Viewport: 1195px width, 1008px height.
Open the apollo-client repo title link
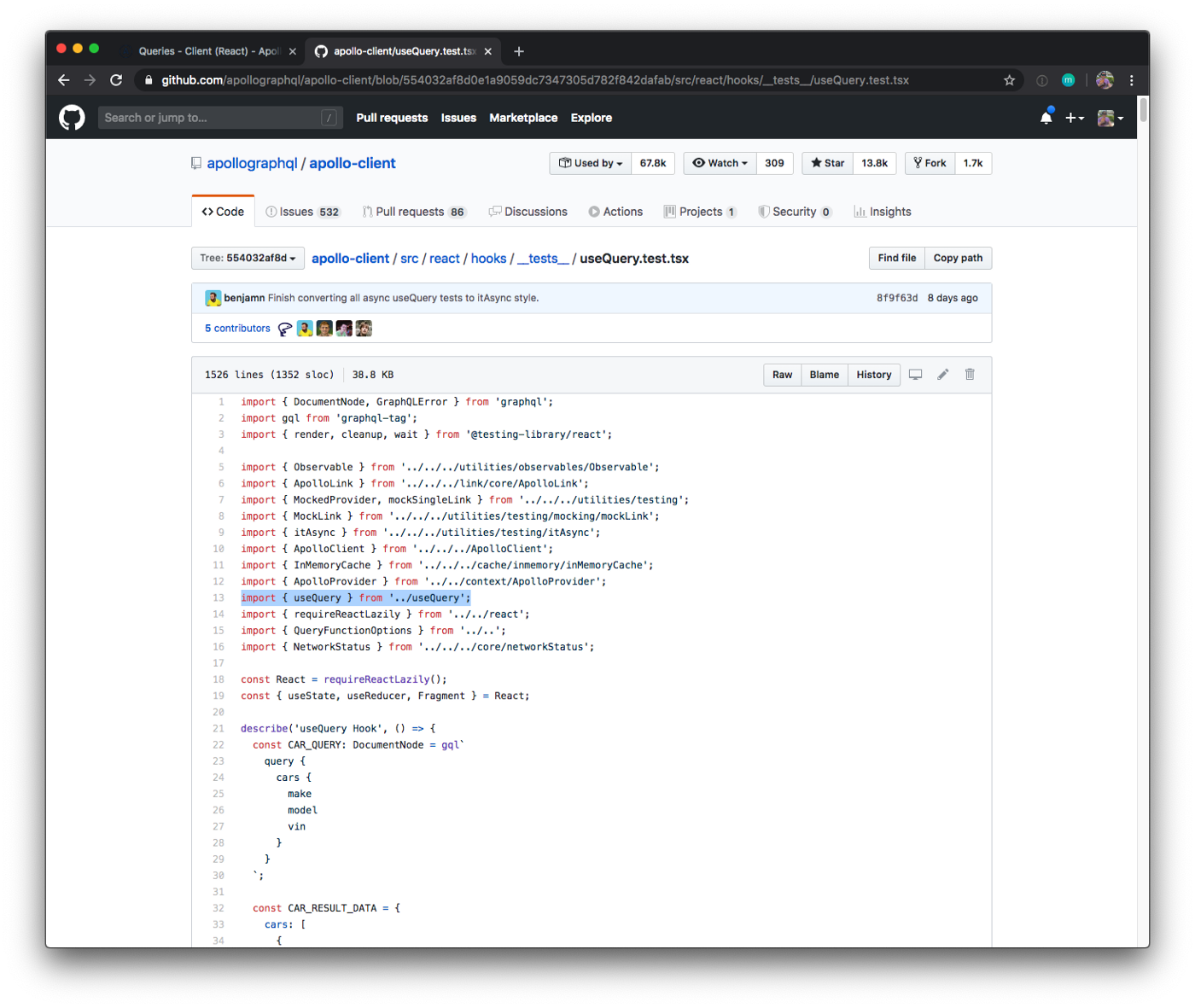[x=353, y=163]
